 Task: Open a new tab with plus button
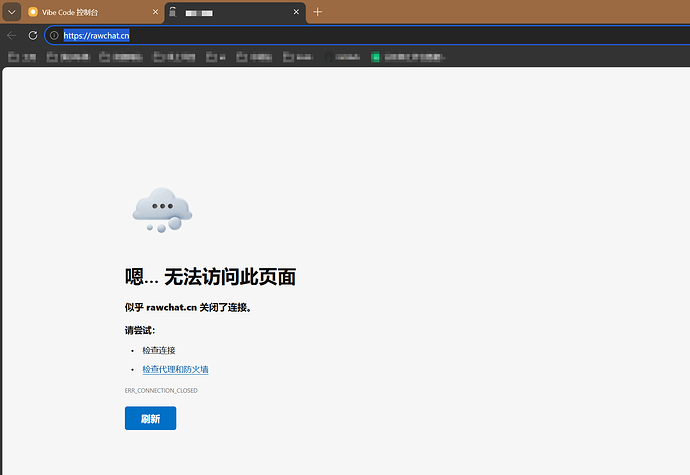click(x=317, y=12)
